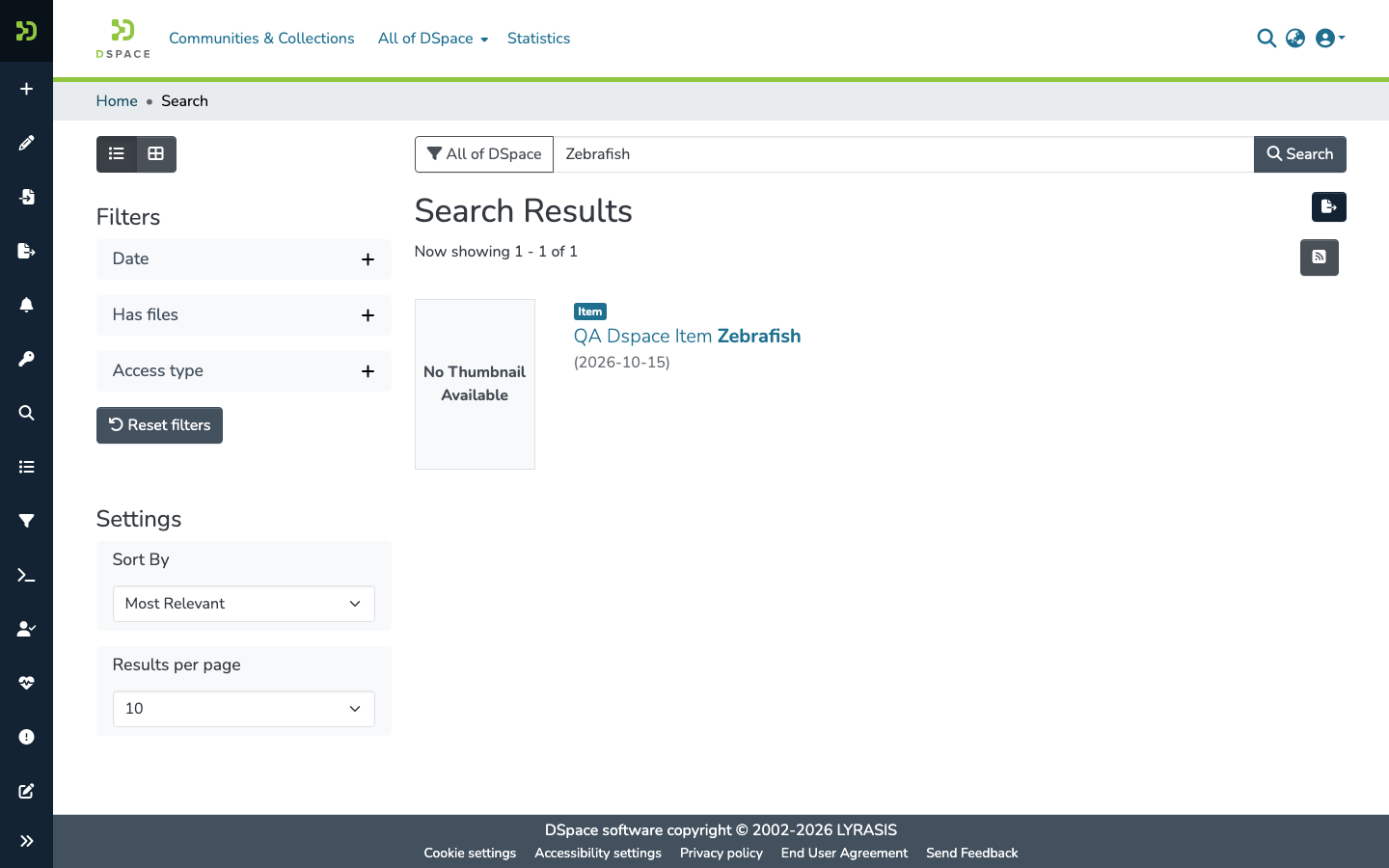This screenshot has height=868, width=1389.
Task: Open Cookie settings in the footer
Action: pyautogui.click(x=470, y=853)
